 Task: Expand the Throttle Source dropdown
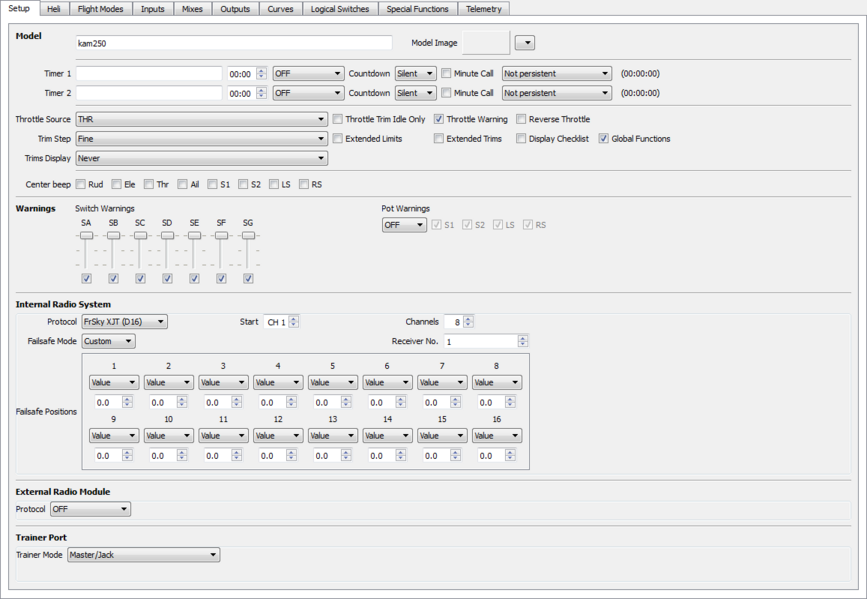pos(201,119)
